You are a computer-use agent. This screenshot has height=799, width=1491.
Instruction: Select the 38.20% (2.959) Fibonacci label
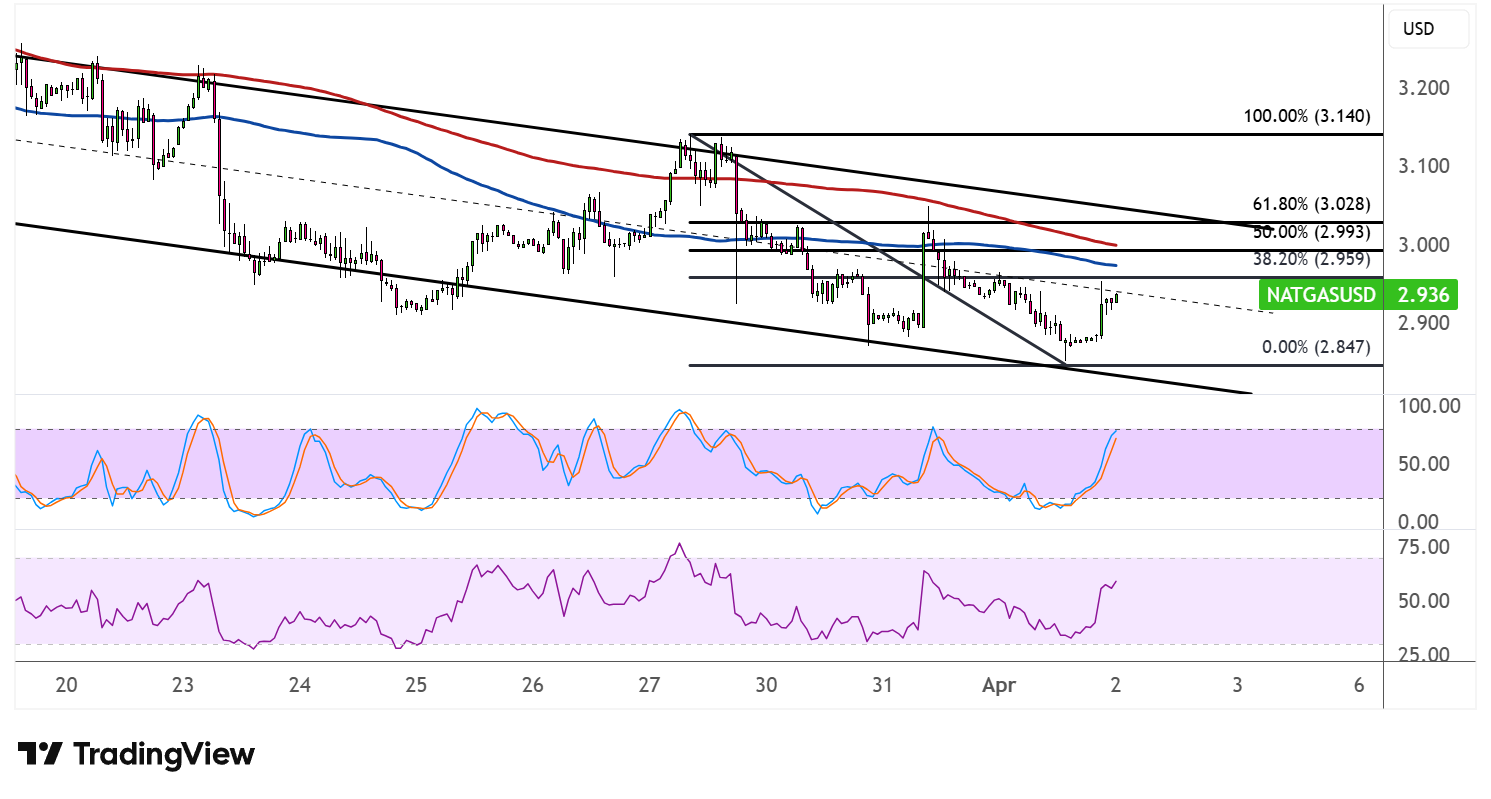point(1311,258)
